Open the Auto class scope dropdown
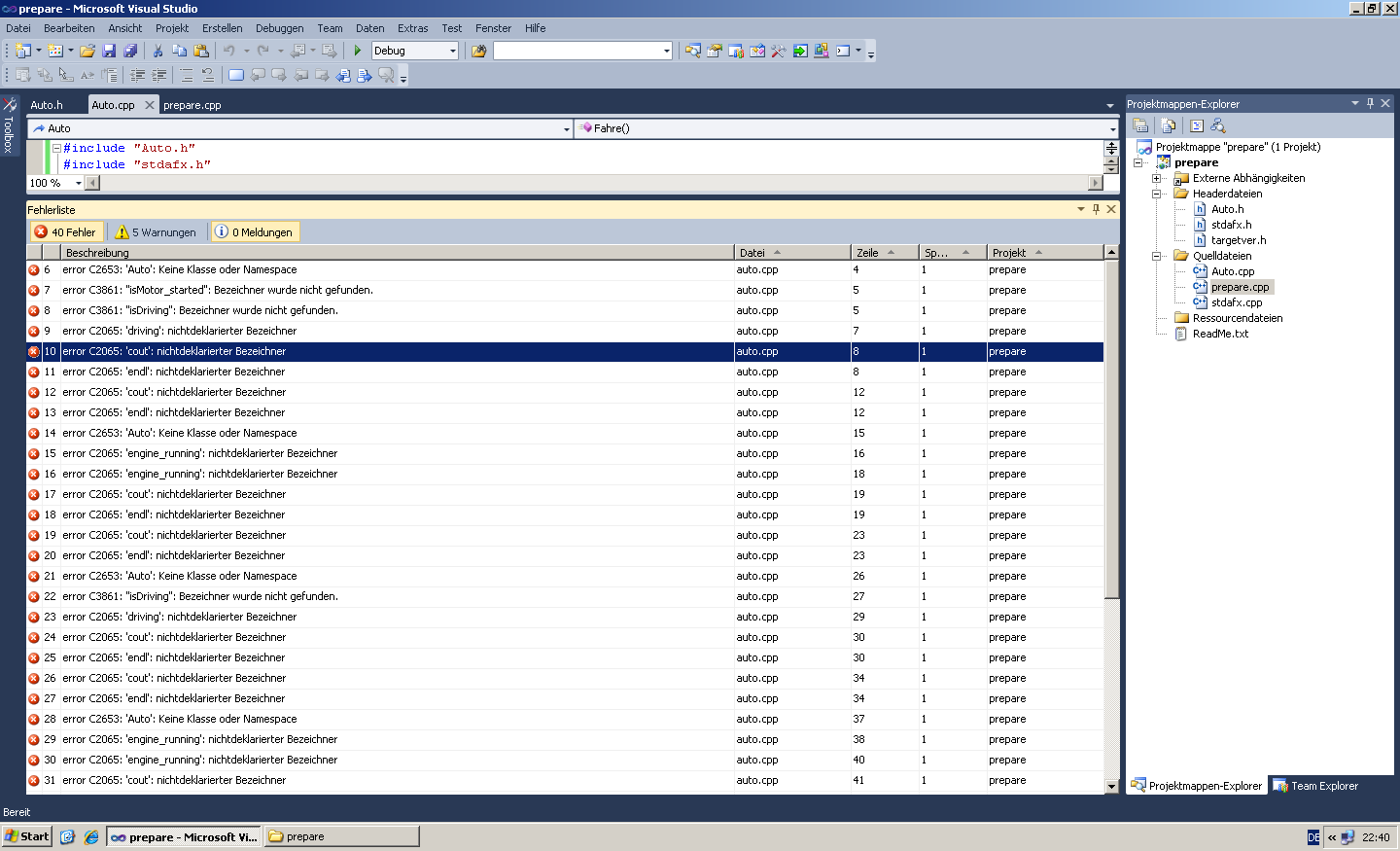 567,128
